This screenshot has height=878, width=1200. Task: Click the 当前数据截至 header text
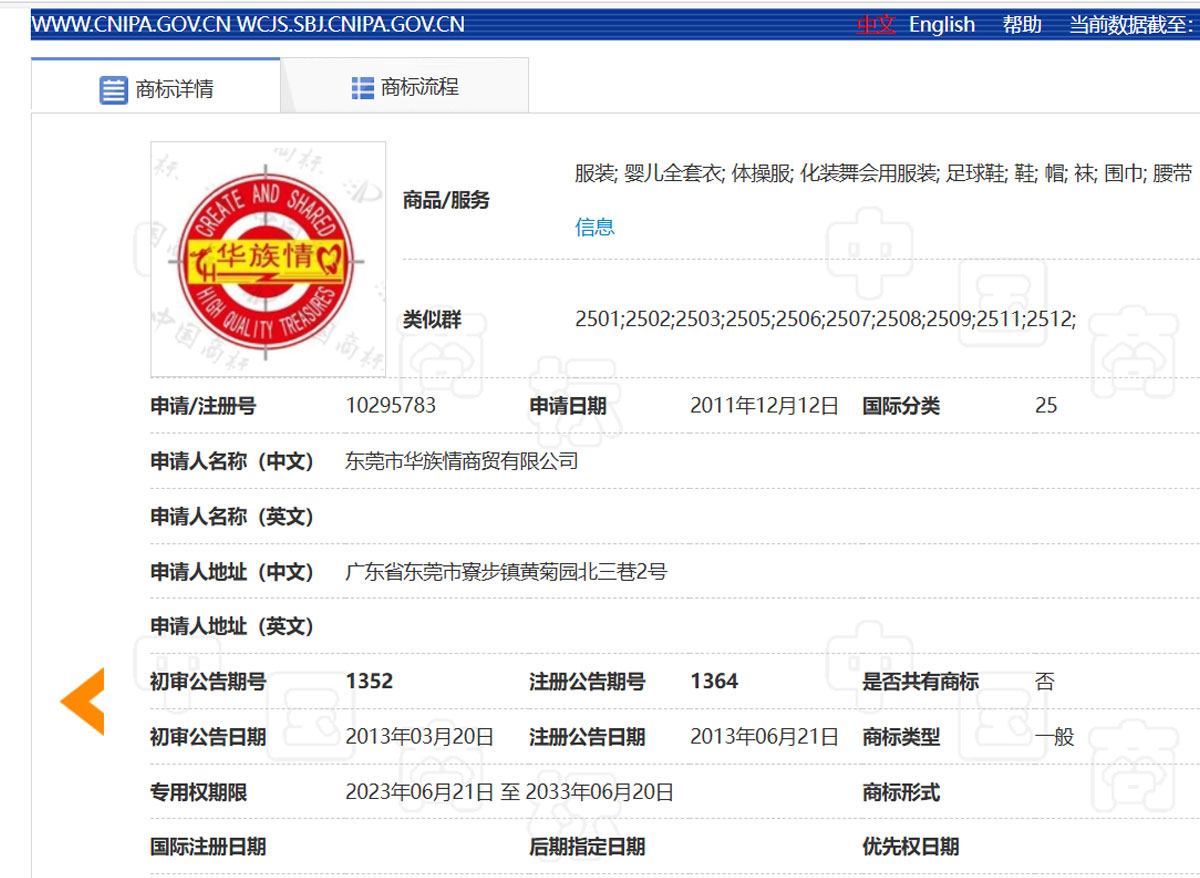pos(1132,24)
